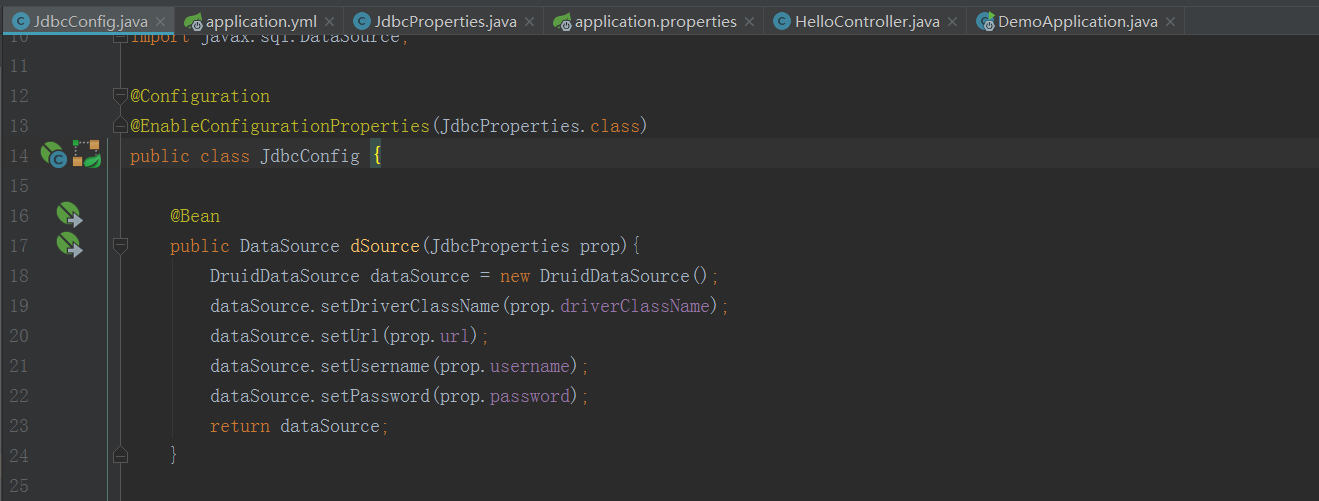This screenshot has width=1319, height=501.
Task: Switch to the JdbcProperties.java tab
Action: (x=446, y=21)
